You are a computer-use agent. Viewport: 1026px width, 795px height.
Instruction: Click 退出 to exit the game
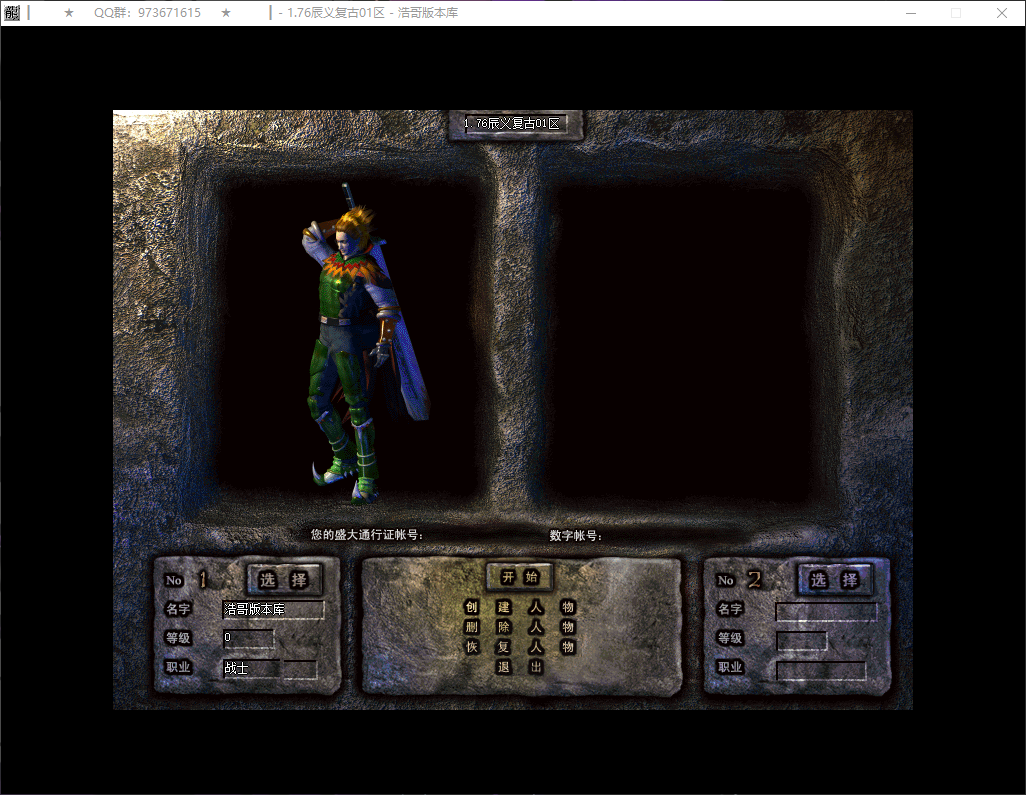click(x=519, y=667)
